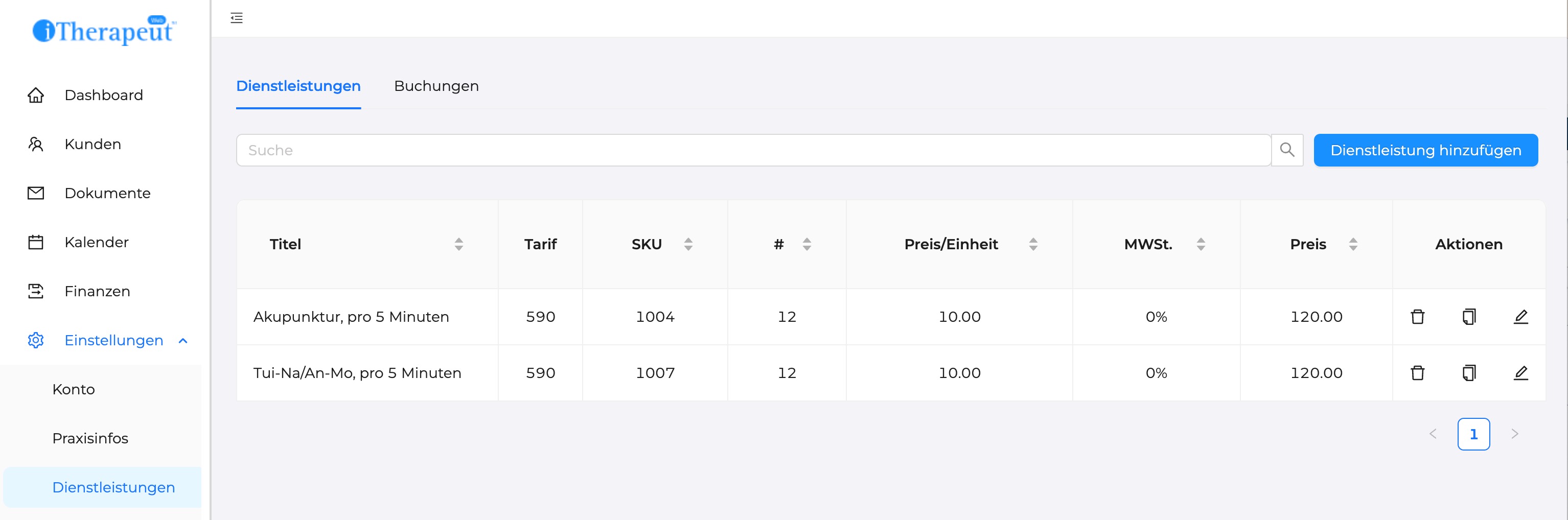
Task: Collapse the Einstellungen sidebar submenu
Action: click(x=183, y=341)
